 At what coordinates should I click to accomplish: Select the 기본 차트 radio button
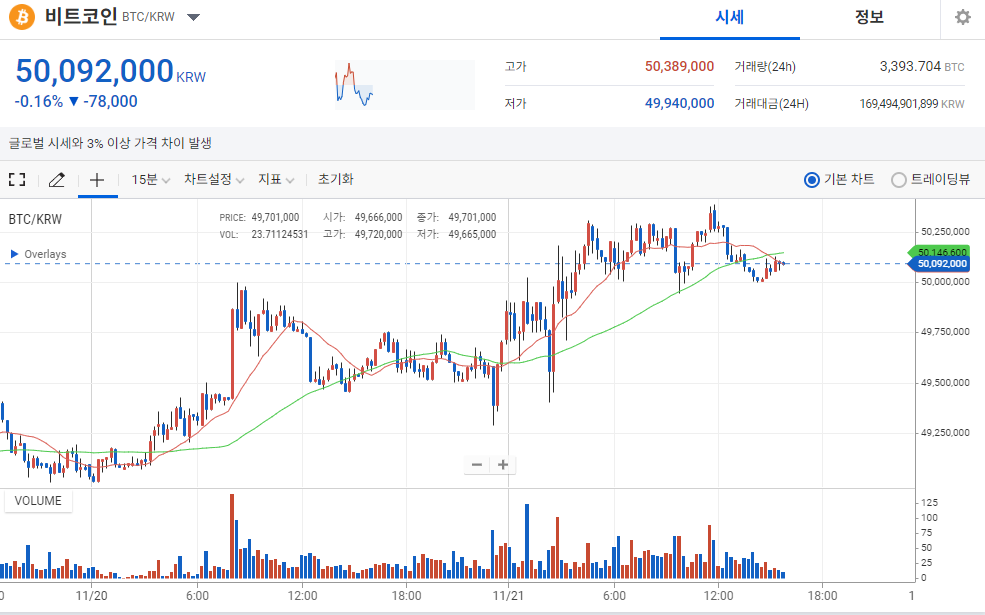(812, 180)
